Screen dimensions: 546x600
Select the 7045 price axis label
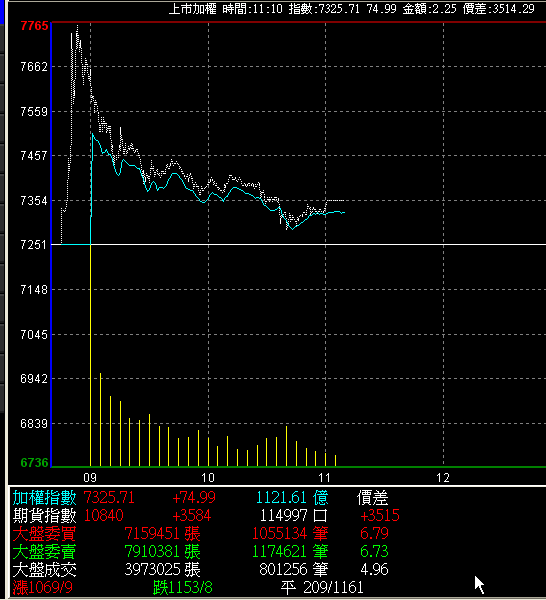click(34, 334)
